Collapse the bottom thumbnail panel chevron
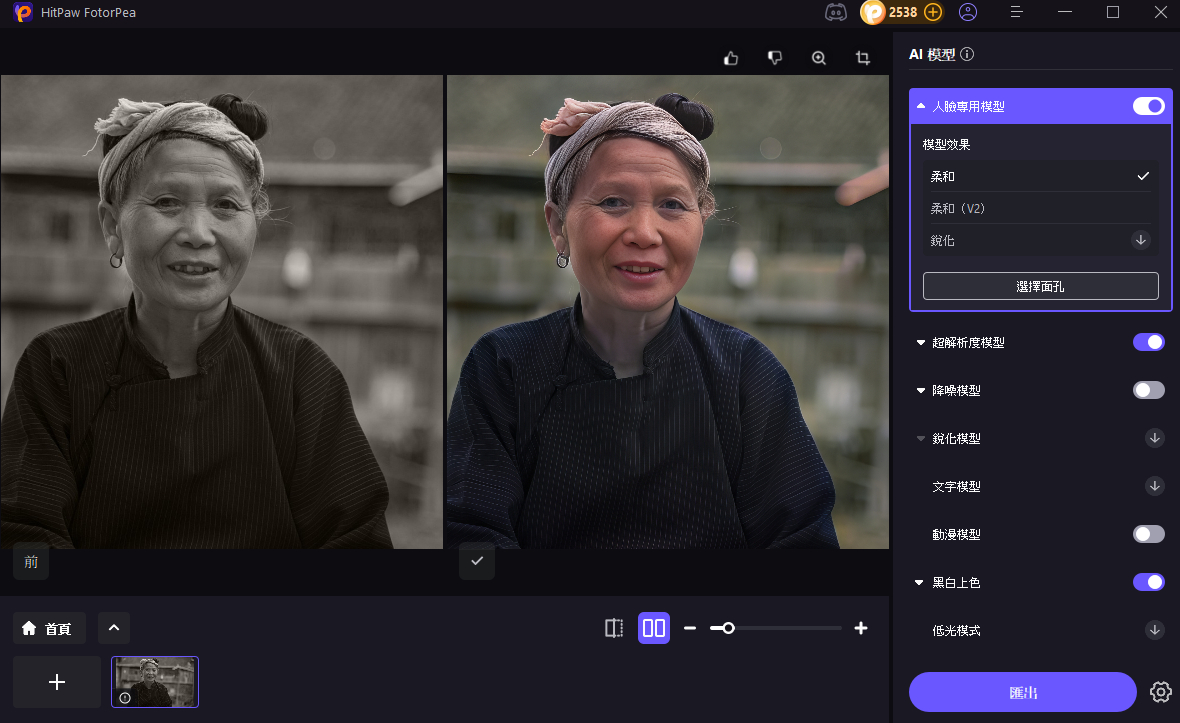 point(114,628)
